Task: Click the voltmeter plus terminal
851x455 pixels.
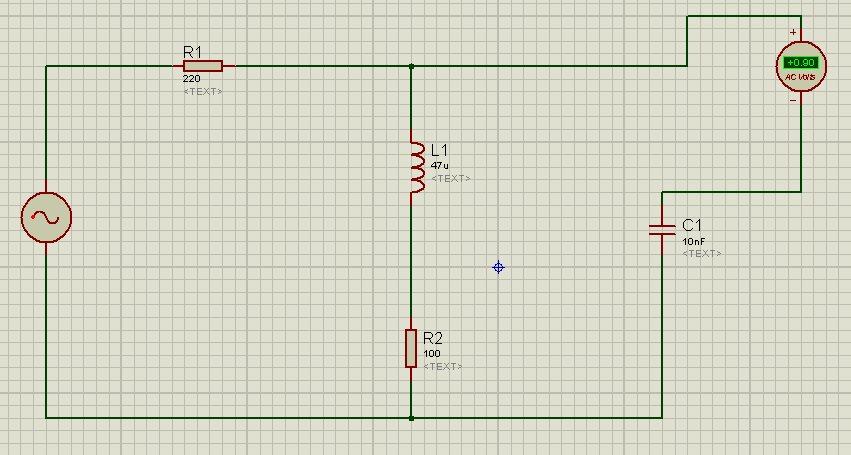Action: click(793, 33)
